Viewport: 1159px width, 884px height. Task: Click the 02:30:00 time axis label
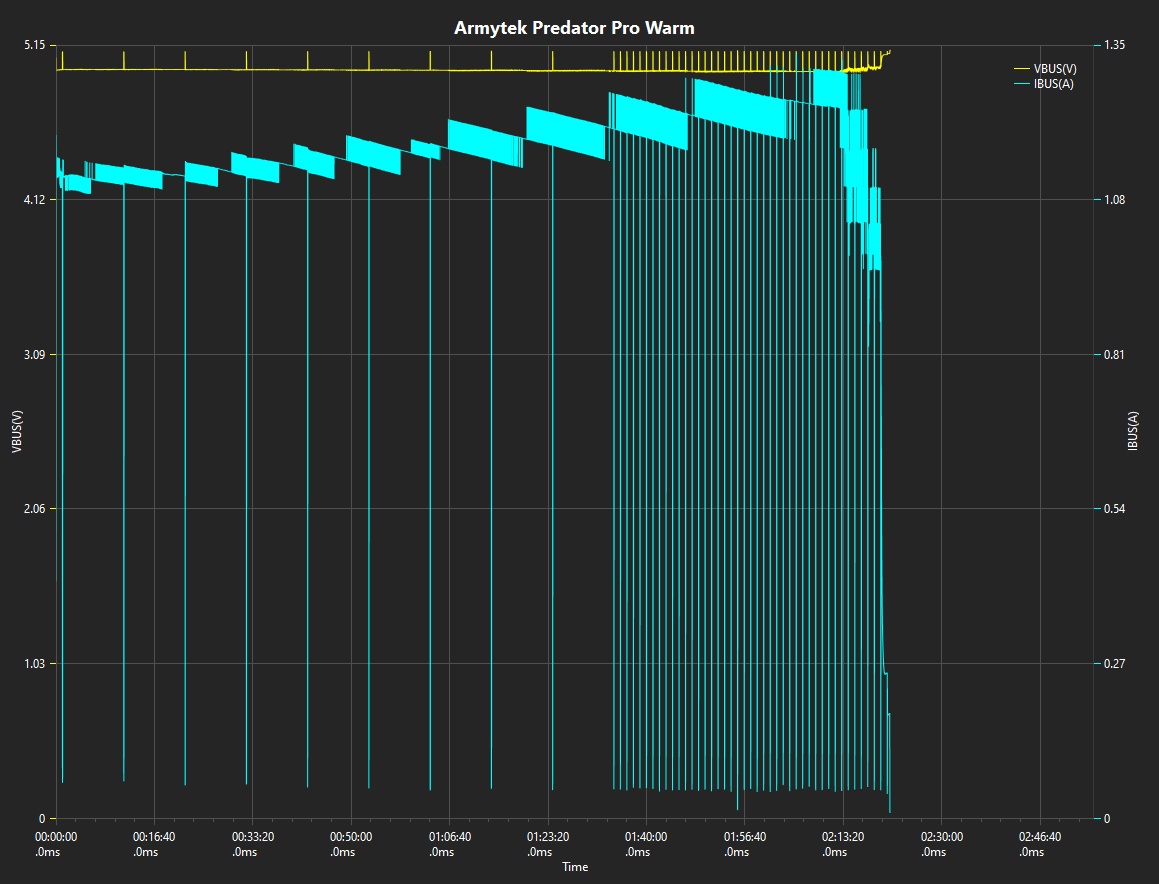click(942, 844)
